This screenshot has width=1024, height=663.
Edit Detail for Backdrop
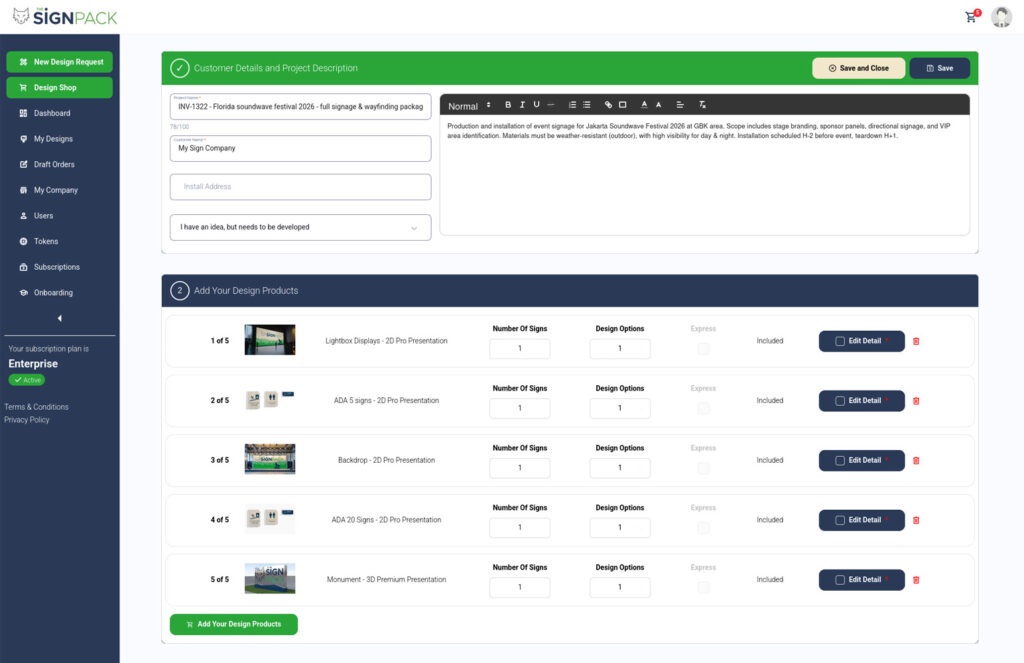click(x=861, y=461)
